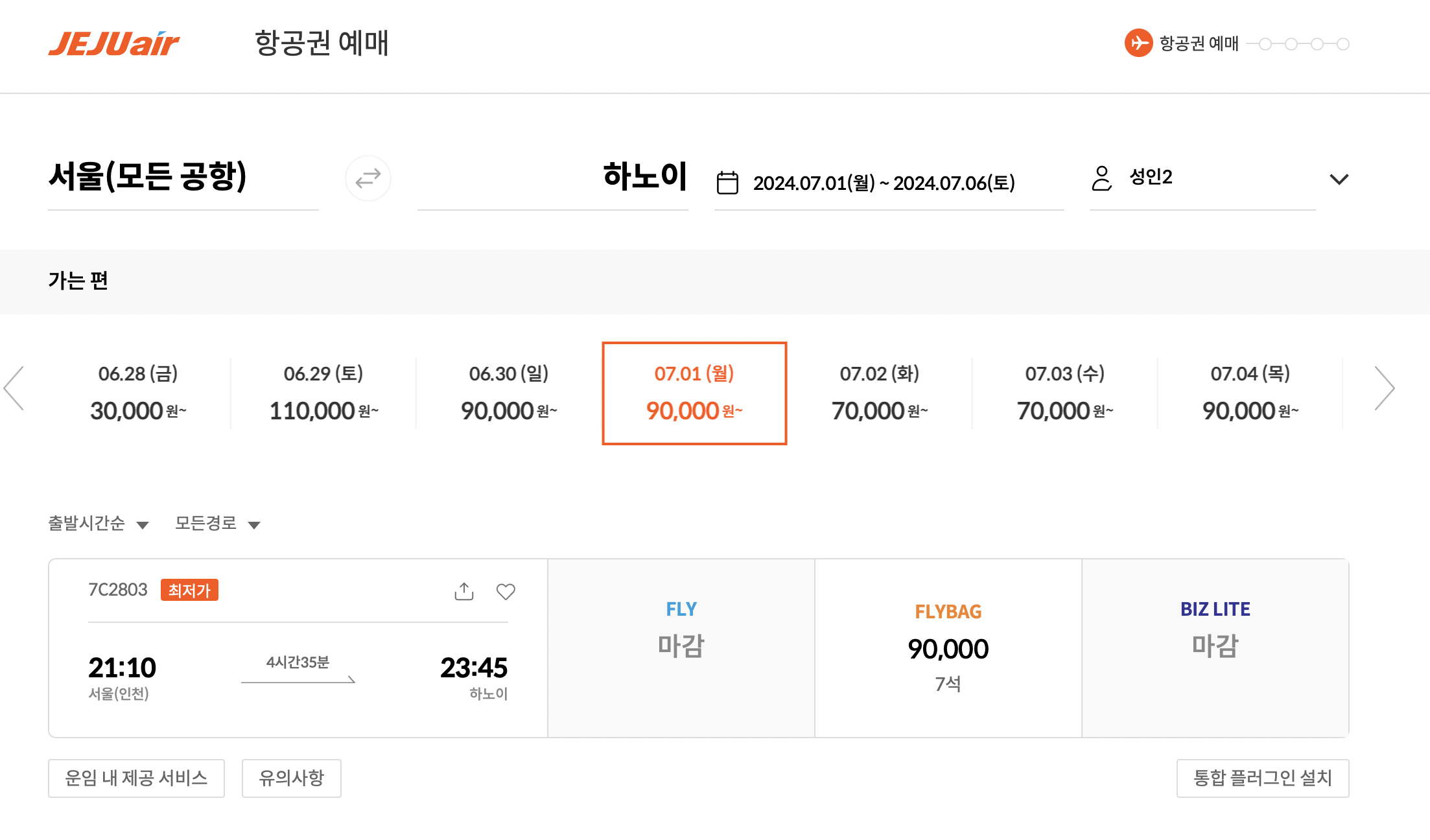Image resolution: width=1430 pixels, height=840 pixels.
Task: Click the Jeju Air logo
Action: tap(114, 43)
